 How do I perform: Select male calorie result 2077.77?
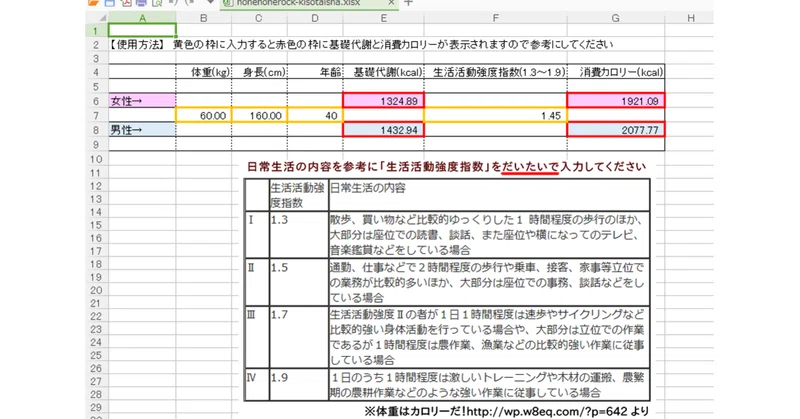click(x=616, y=130)
